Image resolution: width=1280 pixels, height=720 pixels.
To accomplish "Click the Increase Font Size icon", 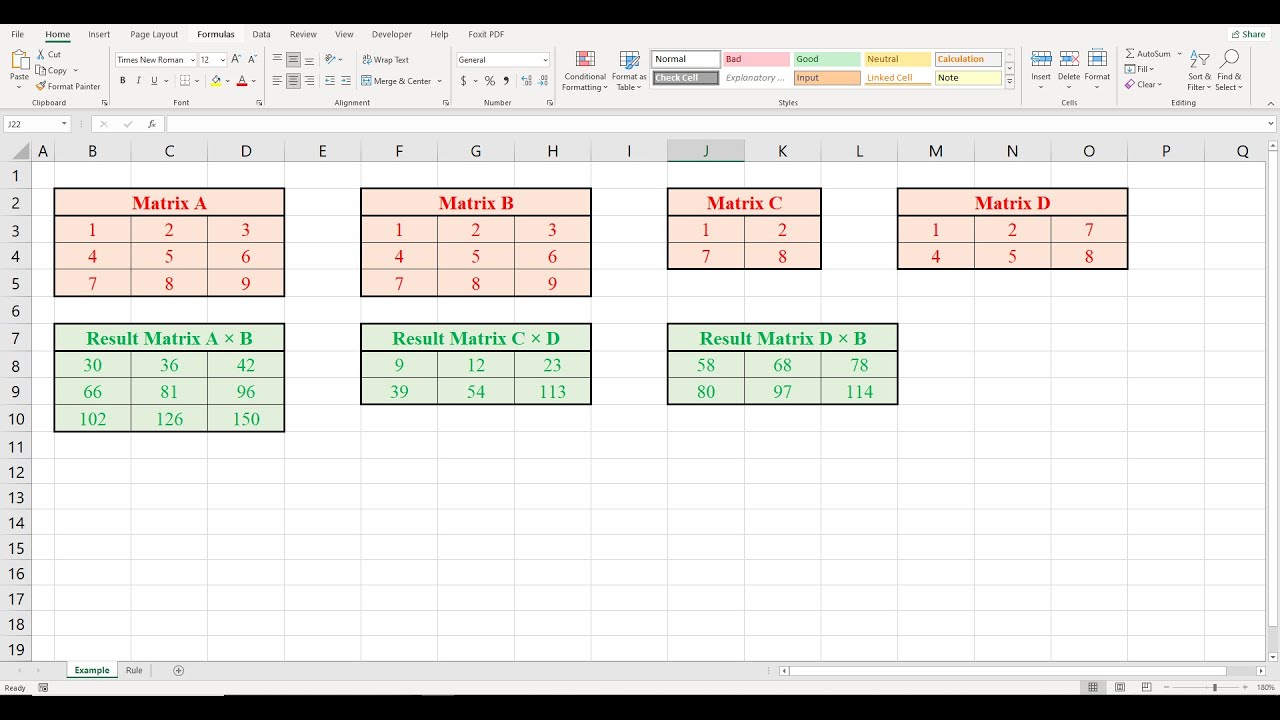I will tap(237, 60).
